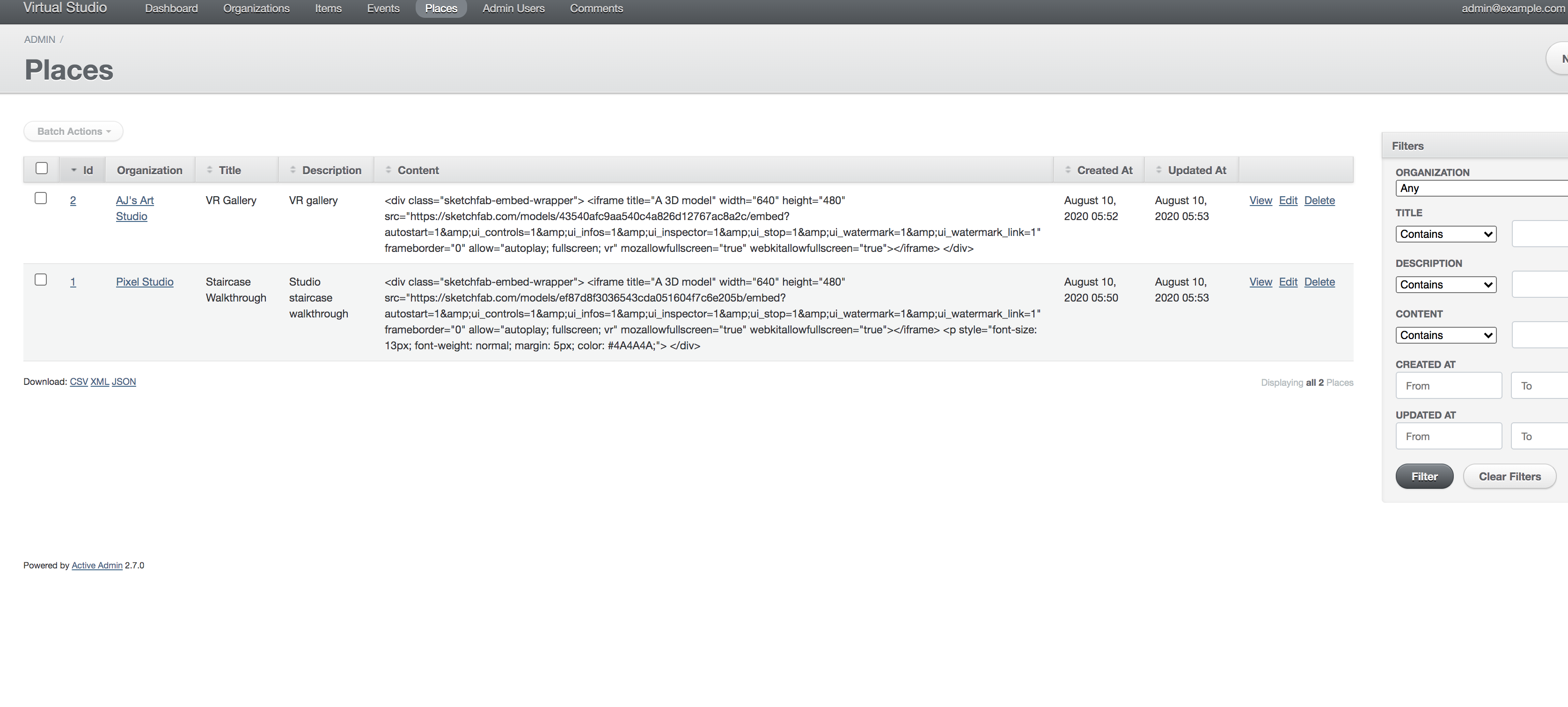Select the checkbox for place 2
1568x707 pixels.
pos(41,198)
